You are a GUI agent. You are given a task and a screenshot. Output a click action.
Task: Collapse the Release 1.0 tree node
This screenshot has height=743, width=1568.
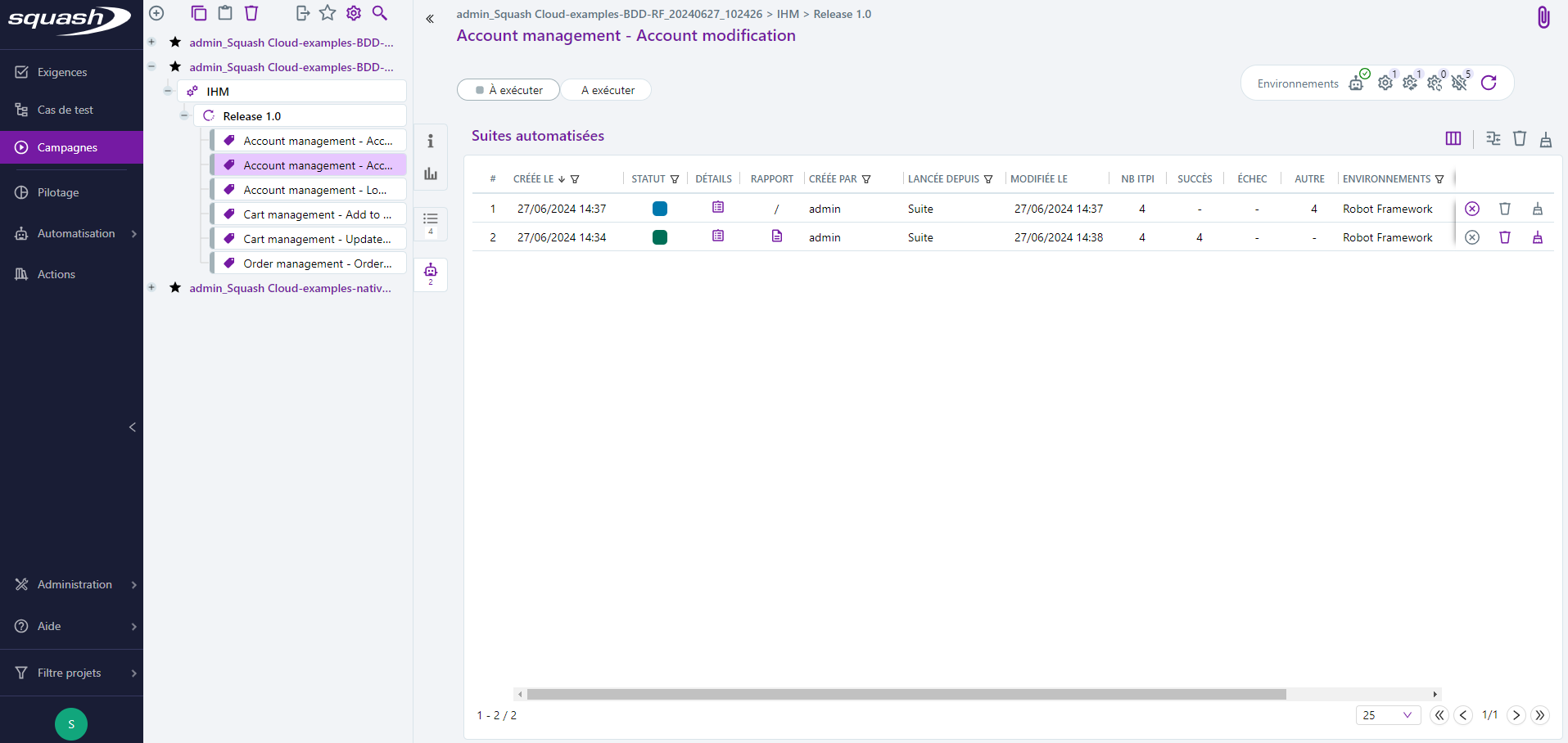(x=184, y=116)
